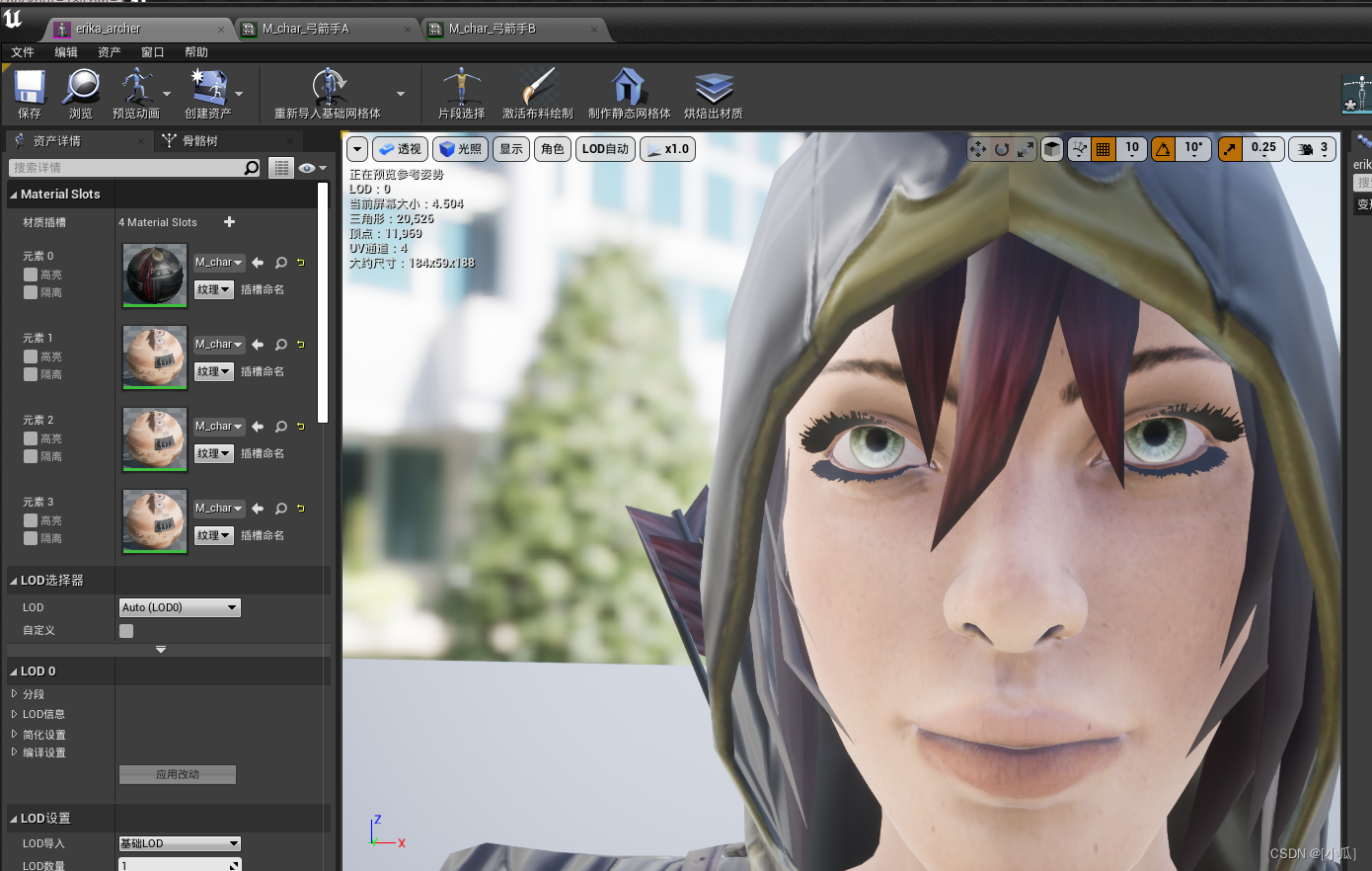
Task: Click the surface snapping icon in viewport
Action: tap(1079, 149)
